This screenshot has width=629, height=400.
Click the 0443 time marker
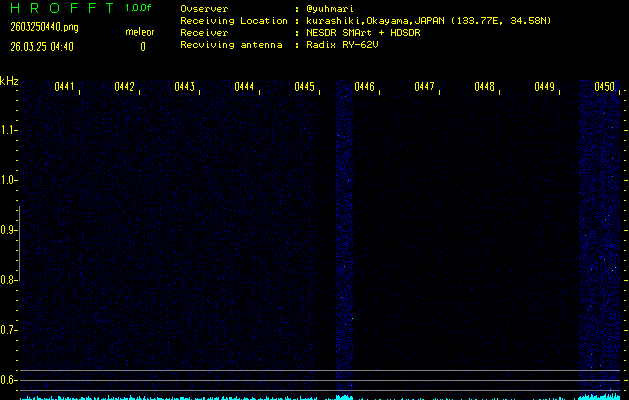pyautogui.click(x=185, y=87)
